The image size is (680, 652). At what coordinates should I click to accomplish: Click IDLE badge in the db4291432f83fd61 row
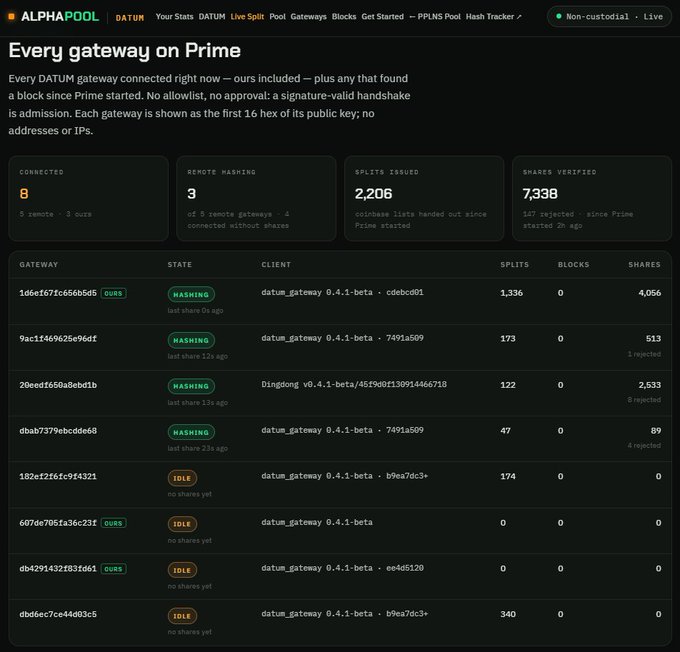(182, 570)
